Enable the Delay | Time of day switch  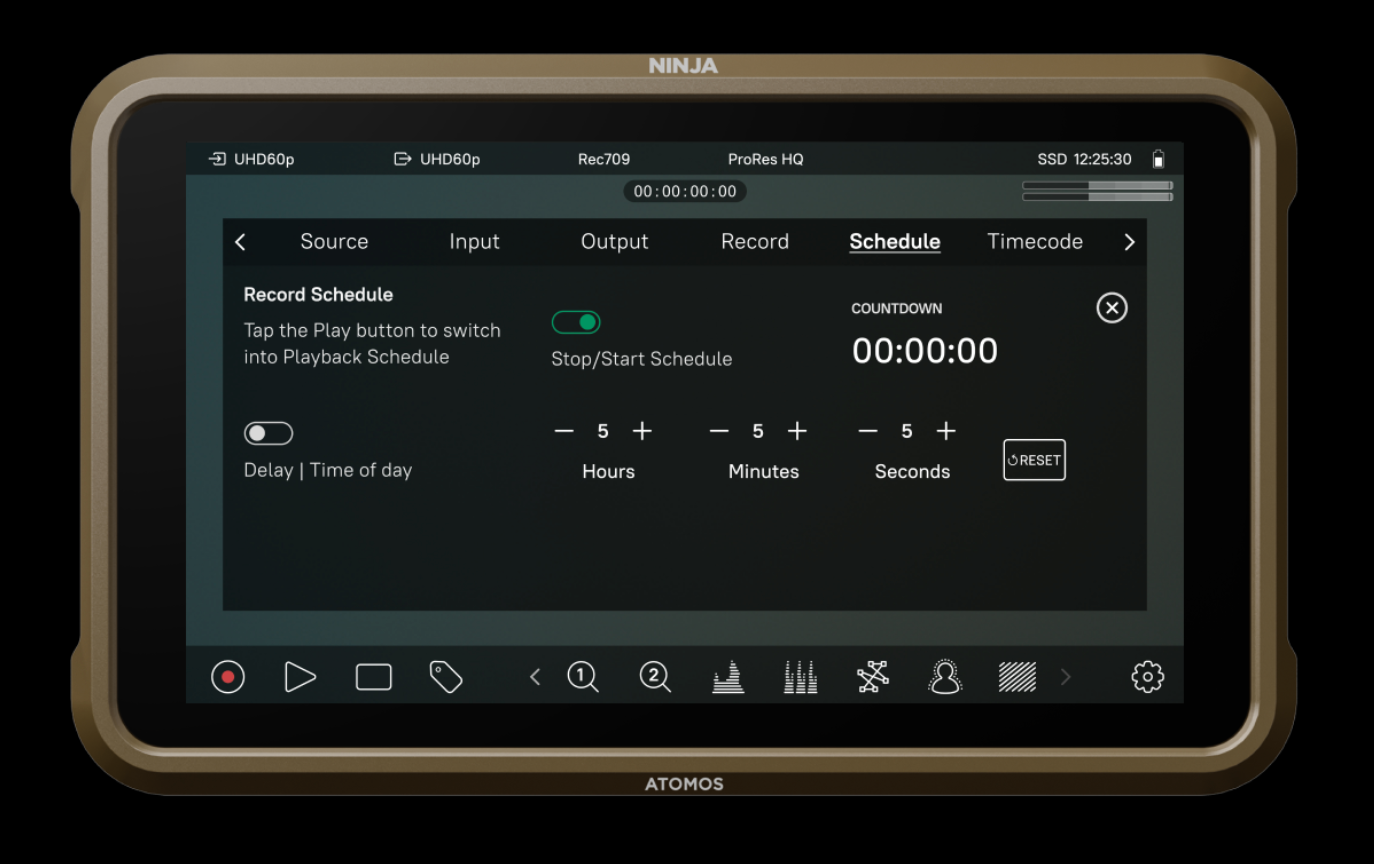[268, 432]
